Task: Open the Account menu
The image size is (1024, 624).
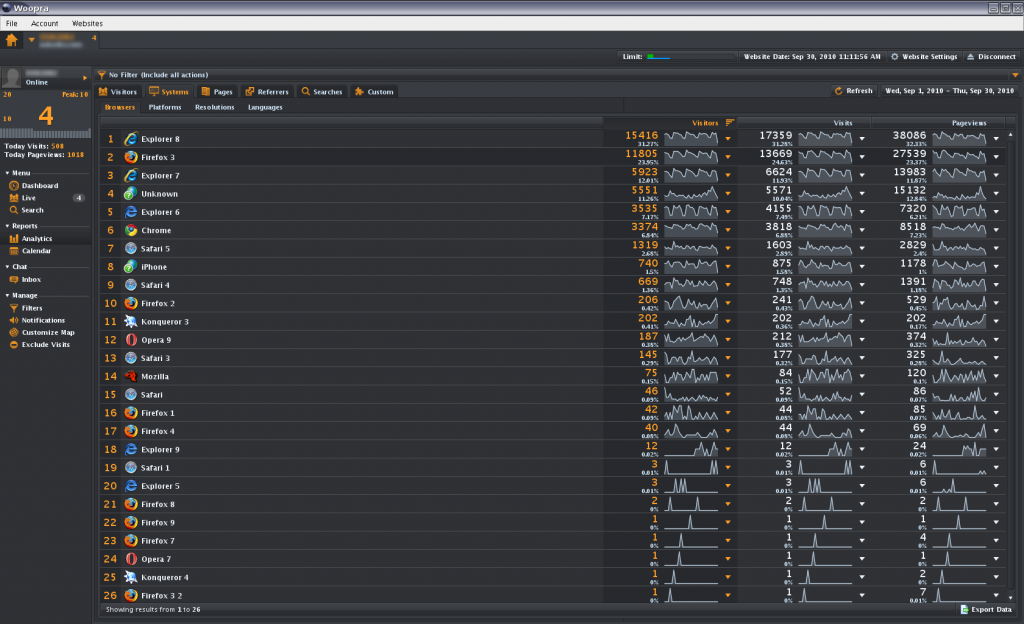Action: click(44, 23)
